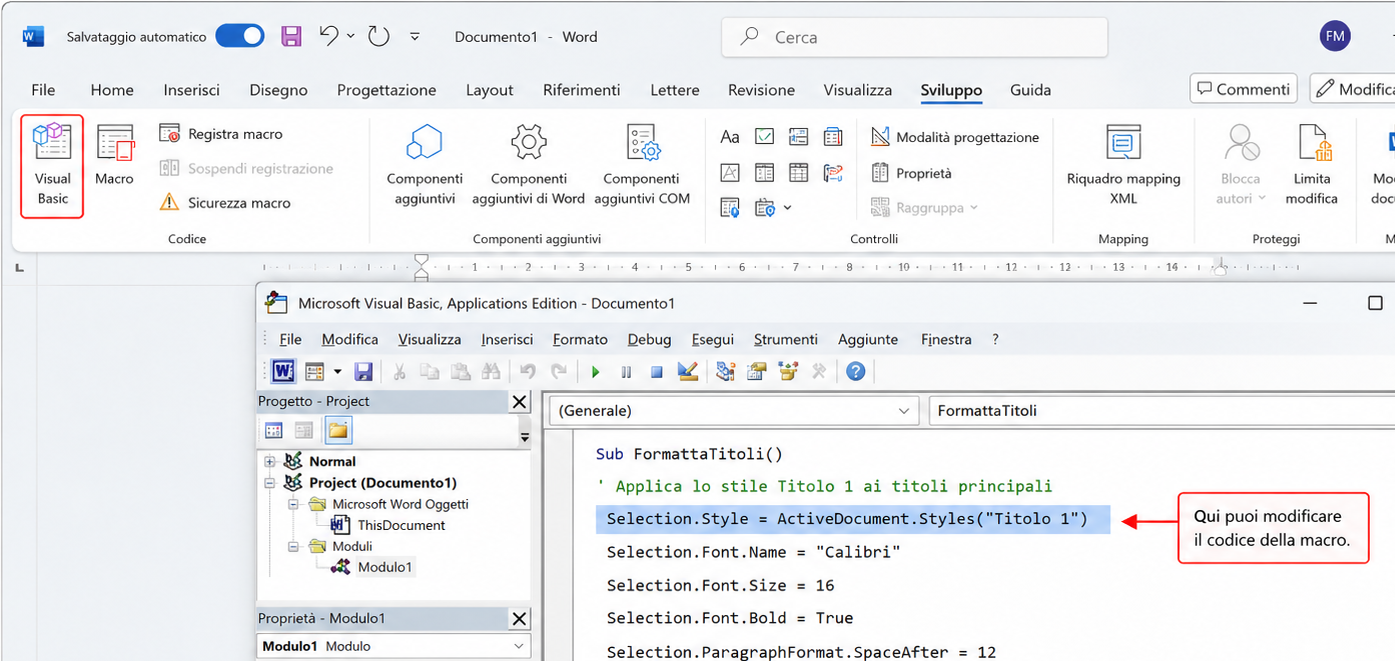Viewport: 1395px width, 661px height.
Task: Insert the checkbox content control
Action: click(764, 137)
